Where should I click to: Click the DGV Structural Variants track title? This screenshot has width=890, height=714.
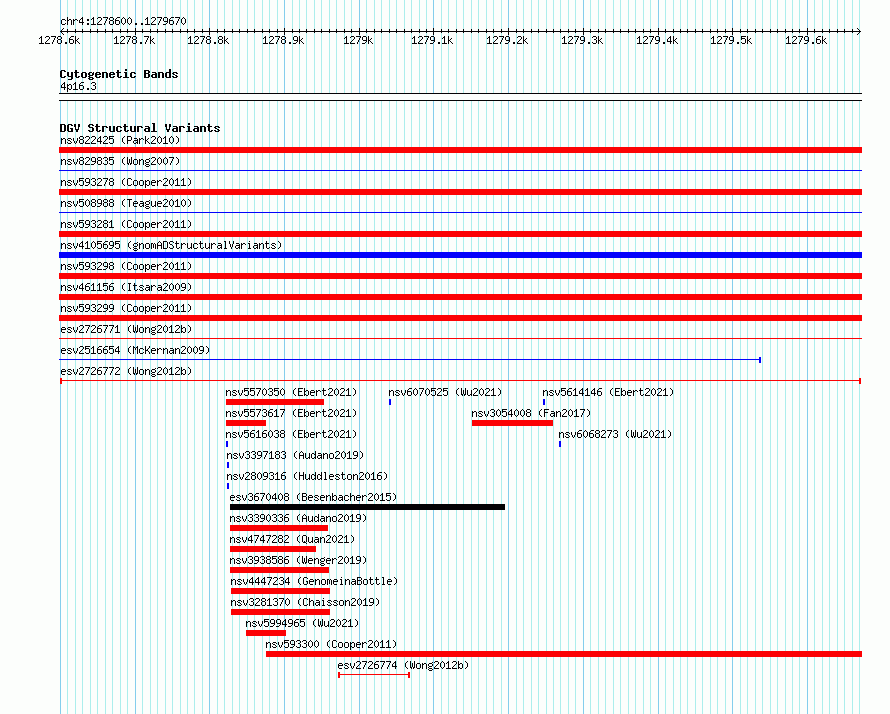[x=140, y=128]
